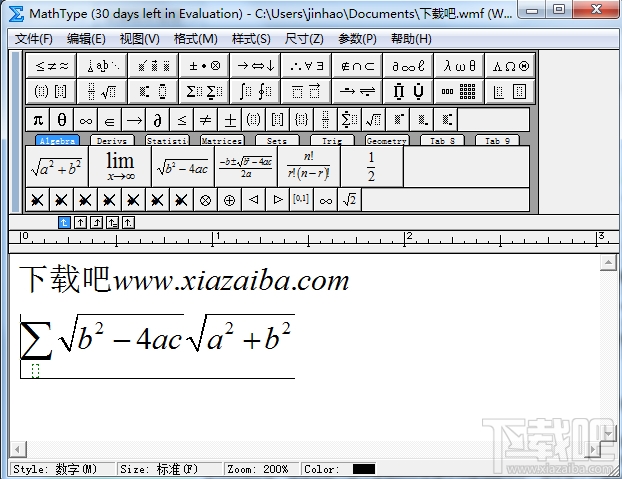Open the 格式(M) menu
622x479 pixels.
click(x=196, y=39)
